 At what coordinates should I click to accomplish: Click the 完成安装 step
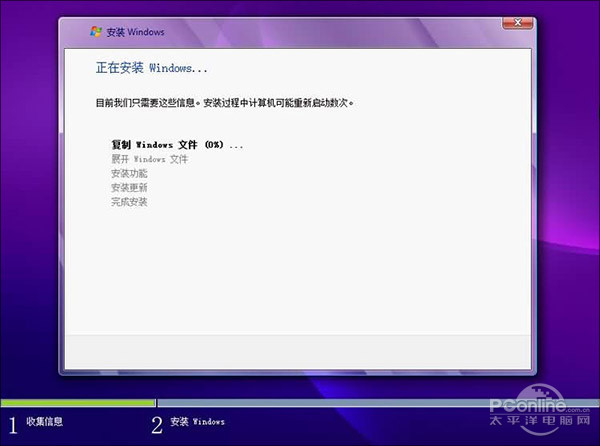[129, 202]
